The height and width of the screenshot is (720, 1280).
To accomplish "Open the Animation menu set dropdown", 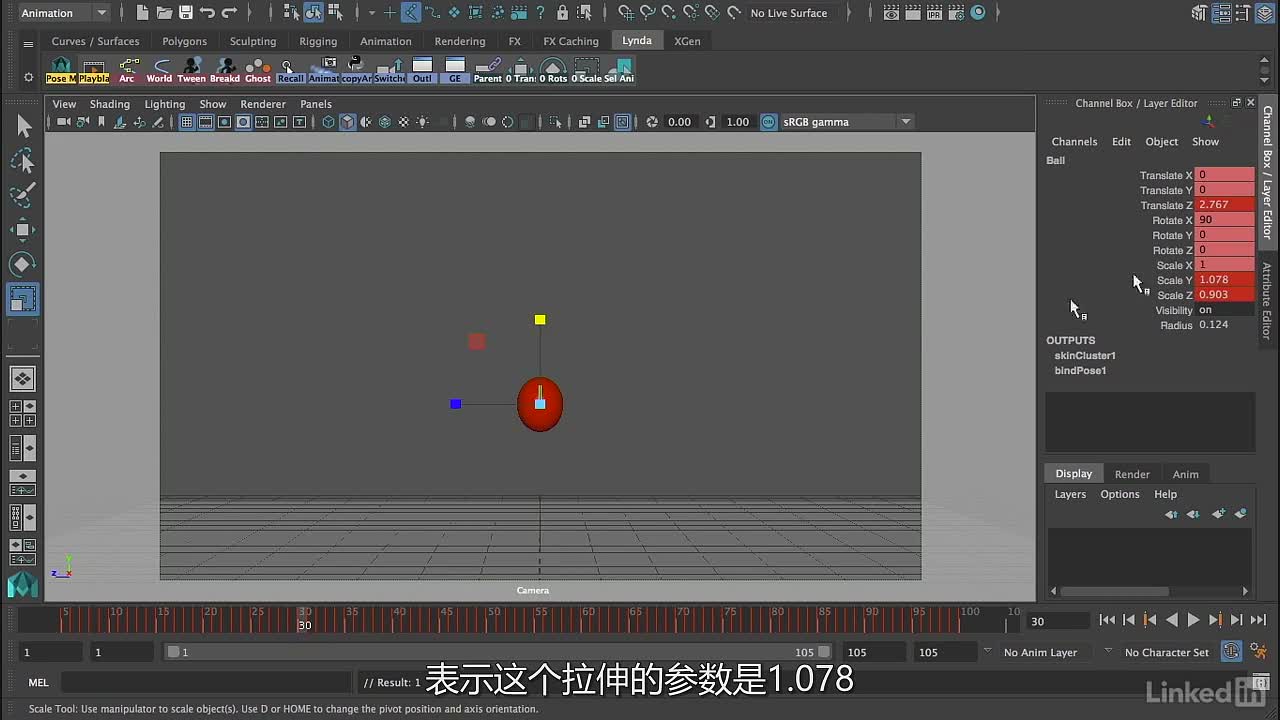I will point(65,13).
